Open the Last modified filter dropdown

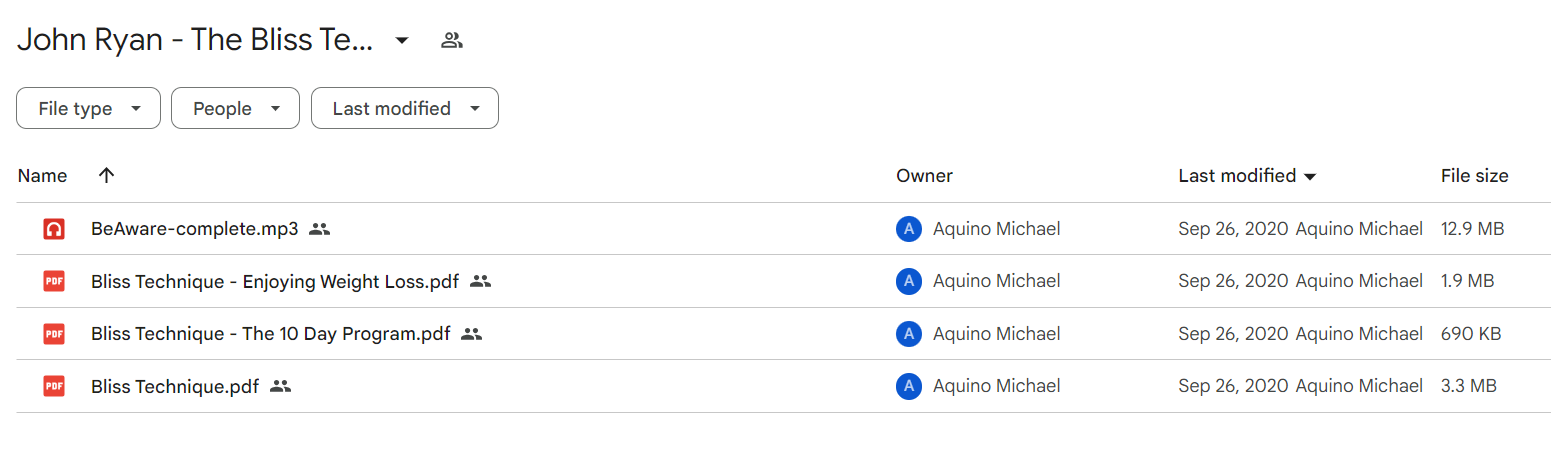(405, 108)
